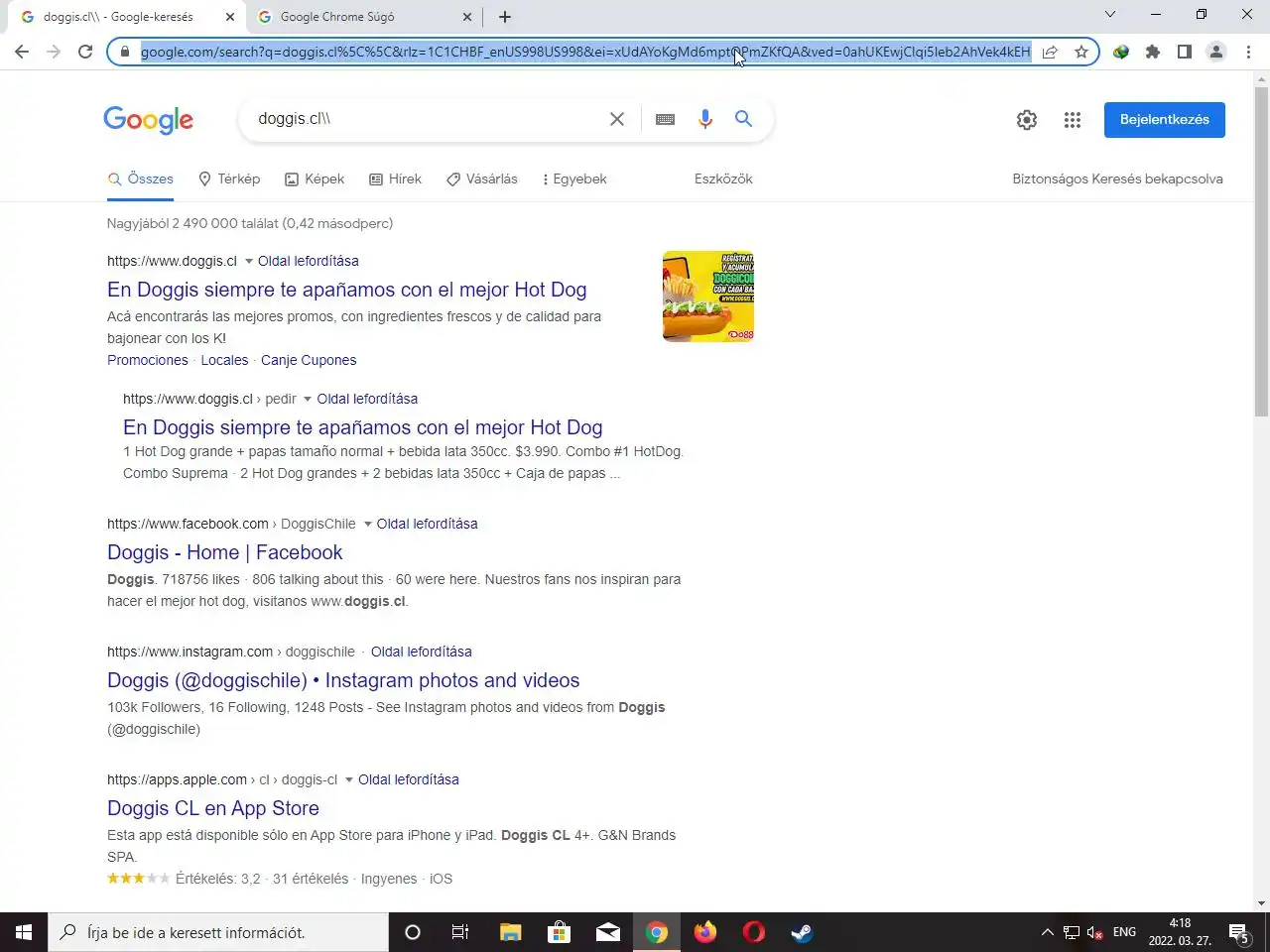The image size is (1270, 952).
Task: Open the Windows Start menu
Action: click(24, 932)
